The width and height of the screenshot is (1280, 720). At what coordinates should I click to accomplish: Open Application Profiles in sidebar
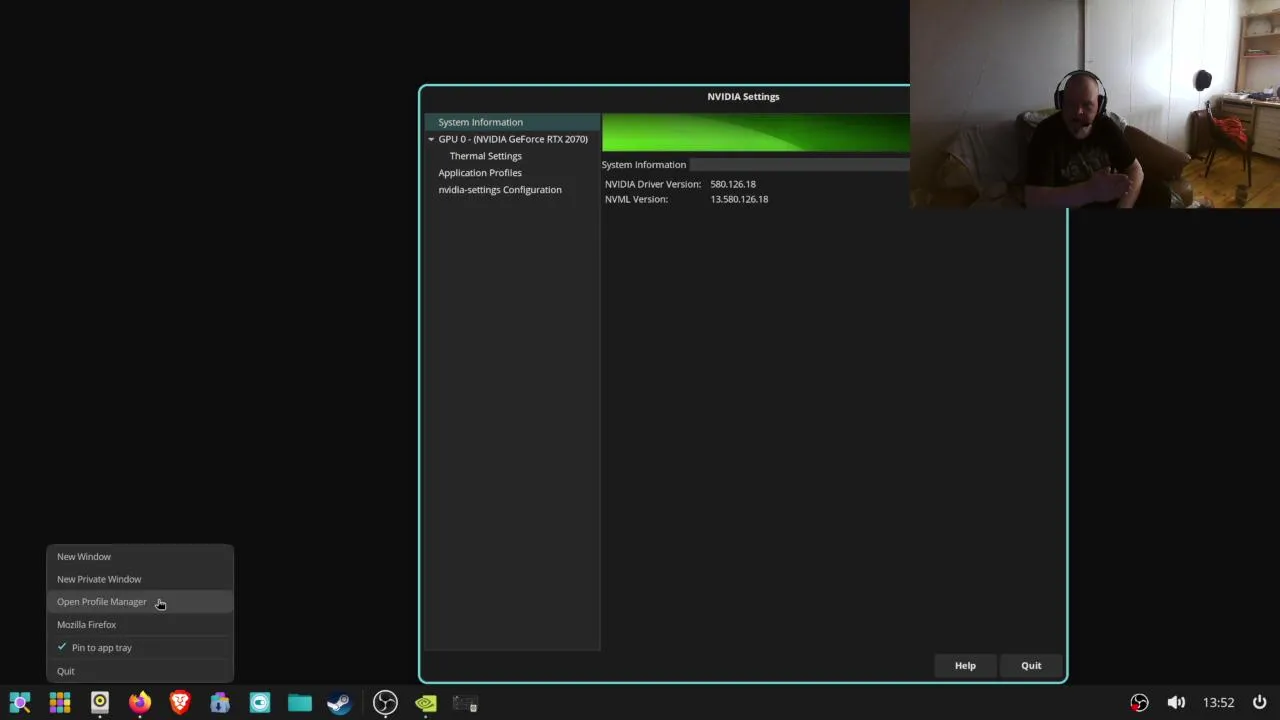coord(480,173)
